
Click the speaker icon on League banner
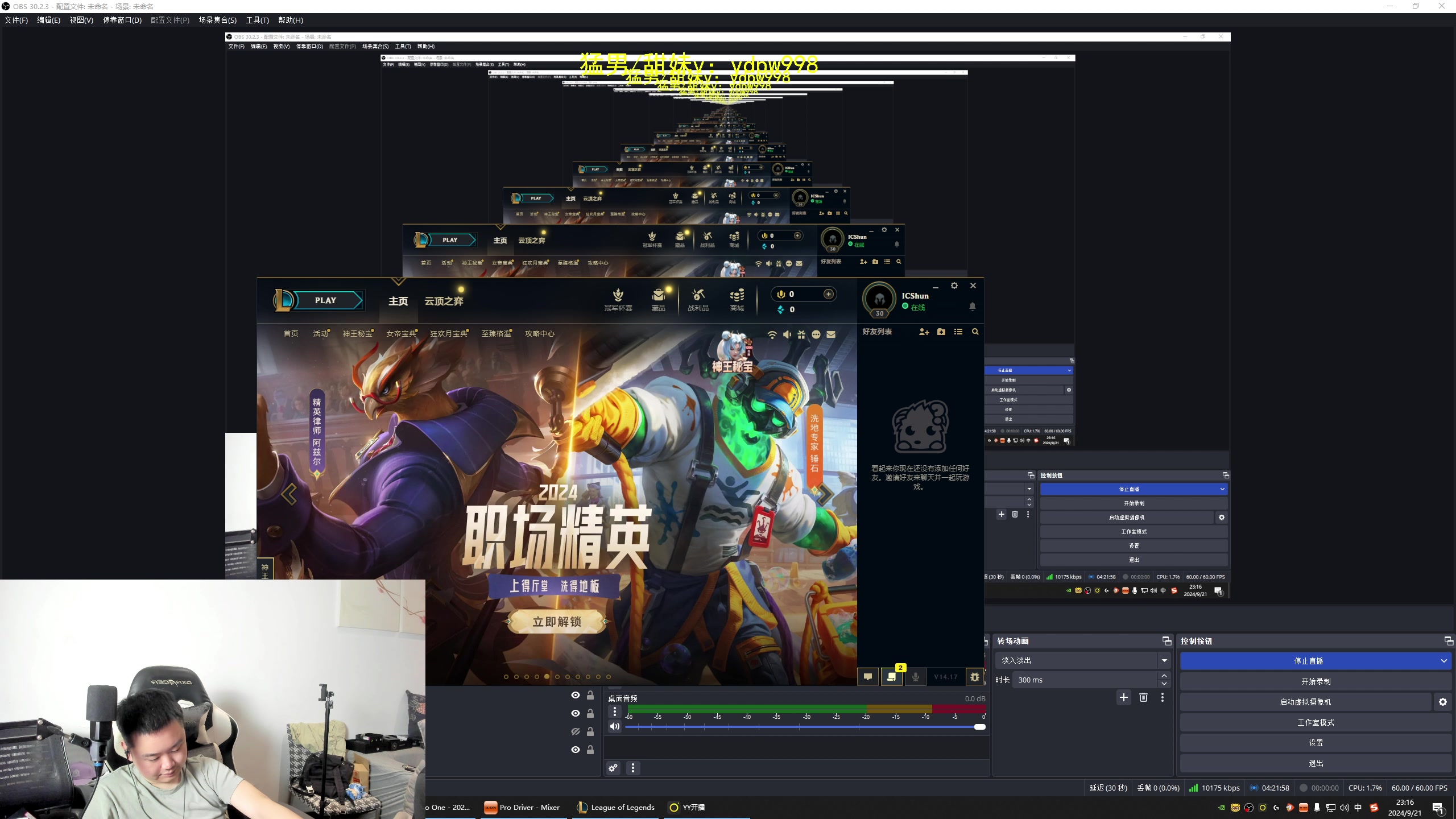pyautogui.click(x=787, y=334)
